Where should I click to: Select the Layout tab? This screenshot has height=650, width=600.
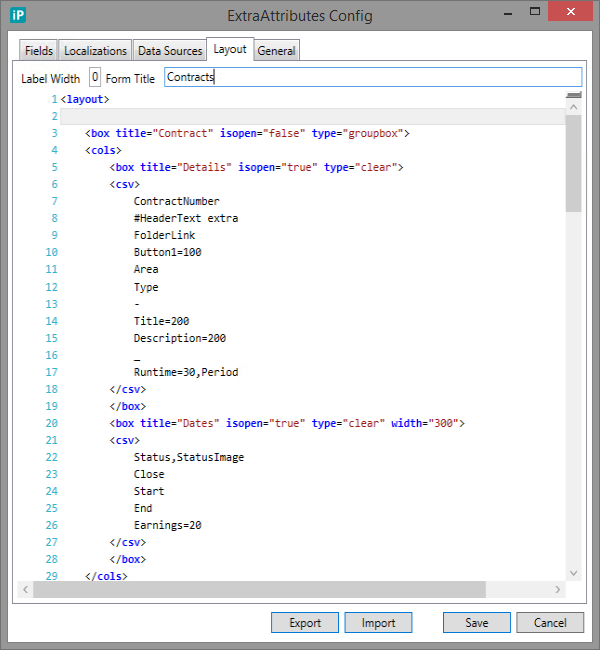230,49
